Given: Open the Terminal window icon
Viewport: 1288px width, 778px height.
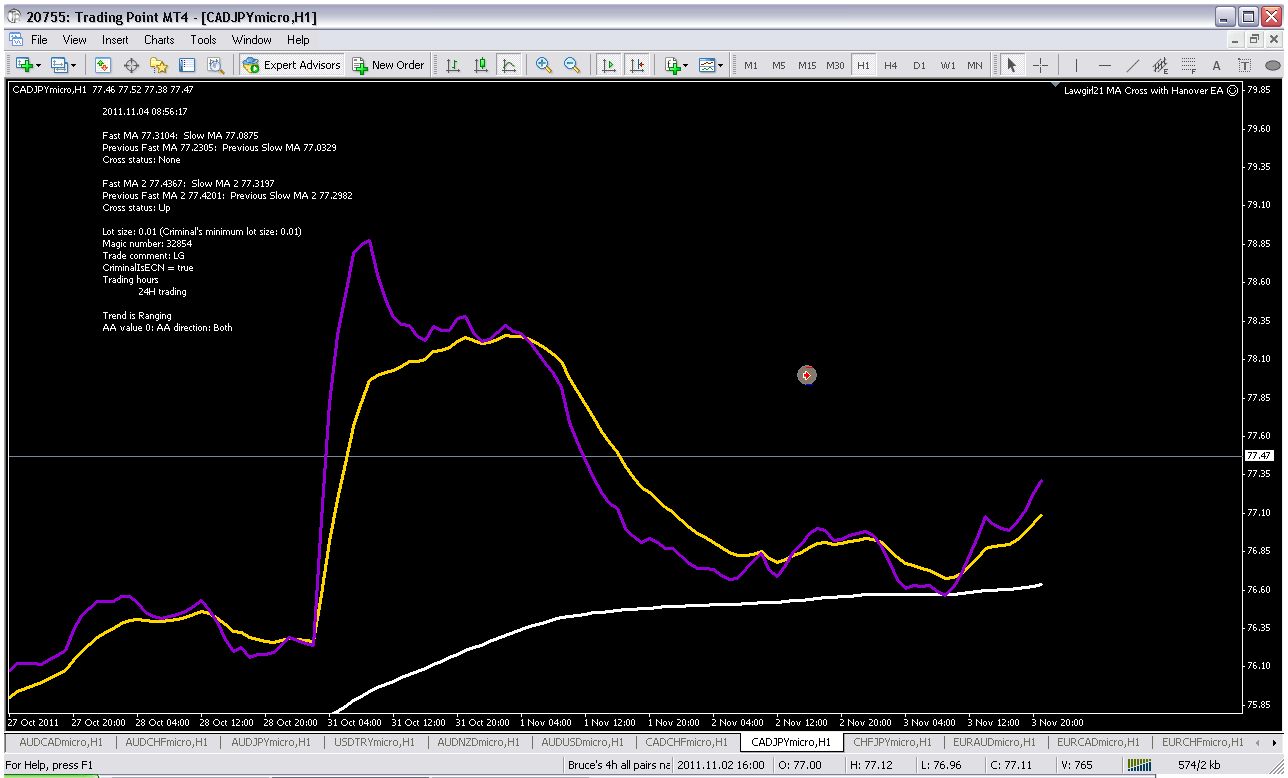Looking at the screenshot, I should (x=187, y=65).
